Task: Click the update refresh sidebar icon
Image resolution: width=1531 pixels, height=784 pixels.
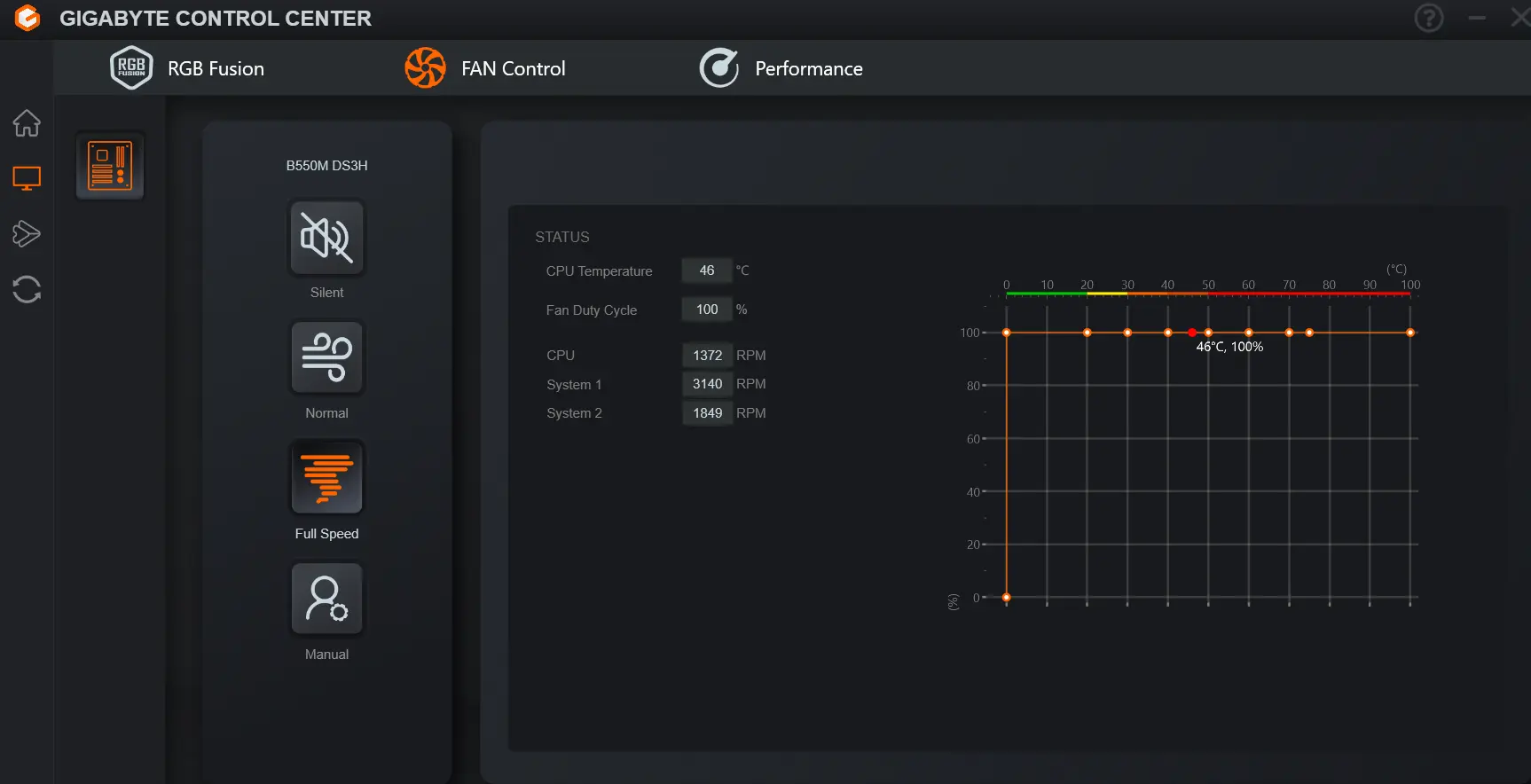Action: tap(27, 289)
